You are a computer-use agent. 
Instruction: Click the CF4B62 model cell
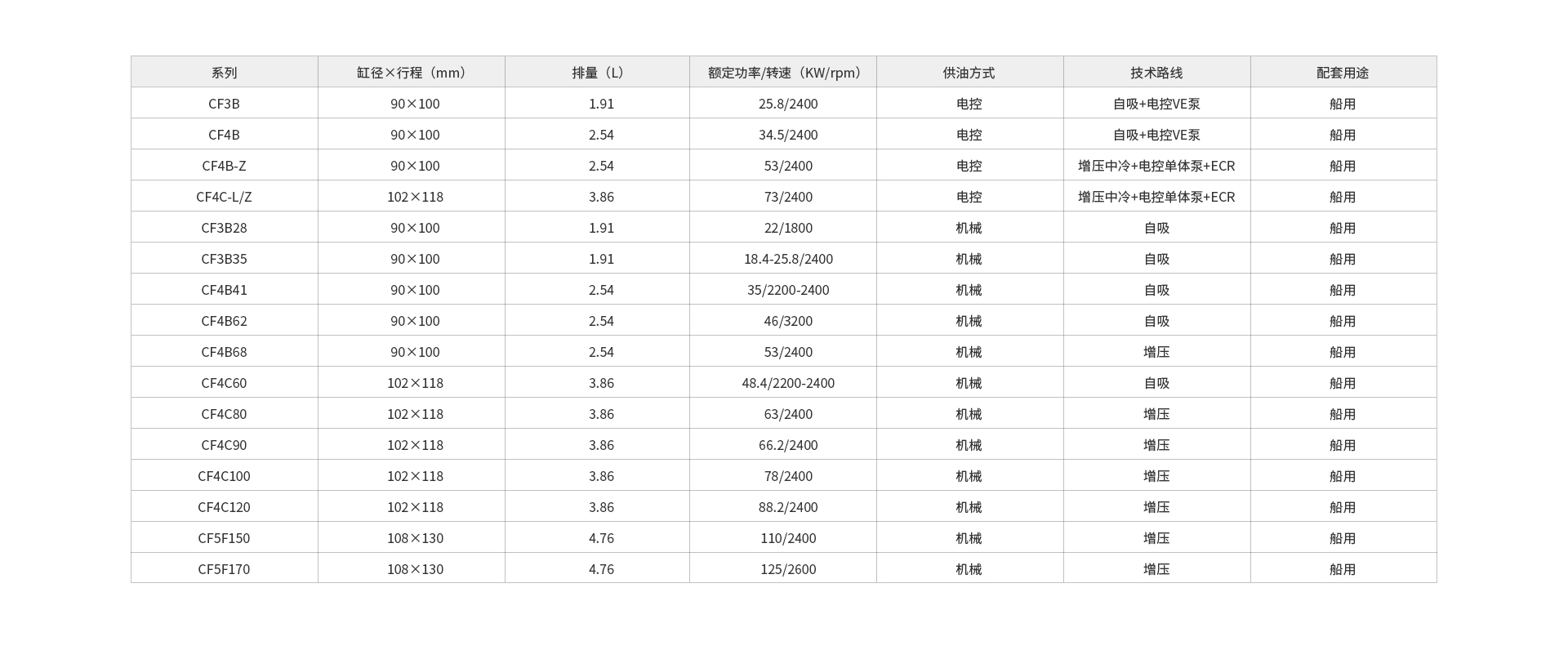tap(224, 321)
